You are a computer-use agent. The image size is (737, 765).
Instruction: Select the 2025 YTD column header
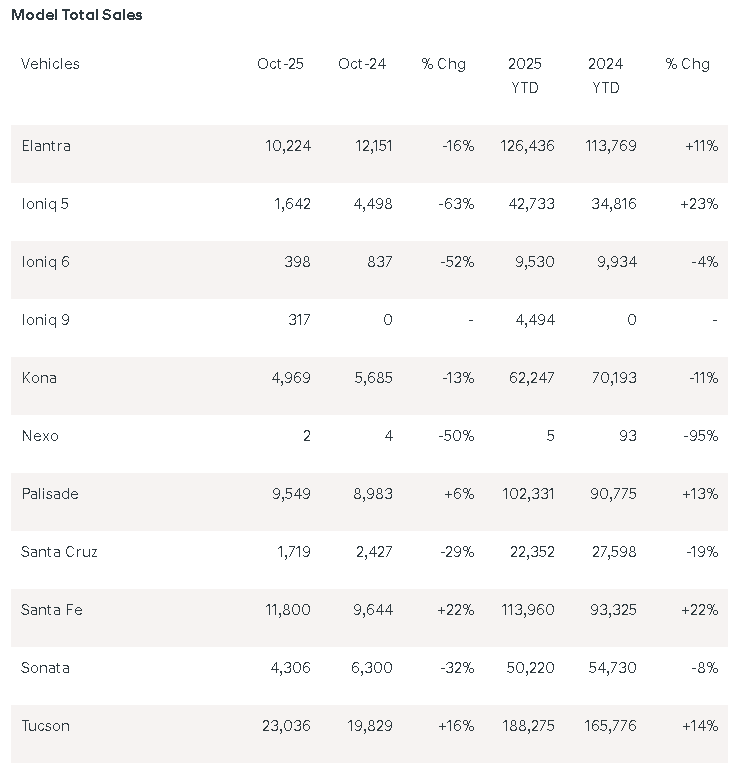click(524, 76)
